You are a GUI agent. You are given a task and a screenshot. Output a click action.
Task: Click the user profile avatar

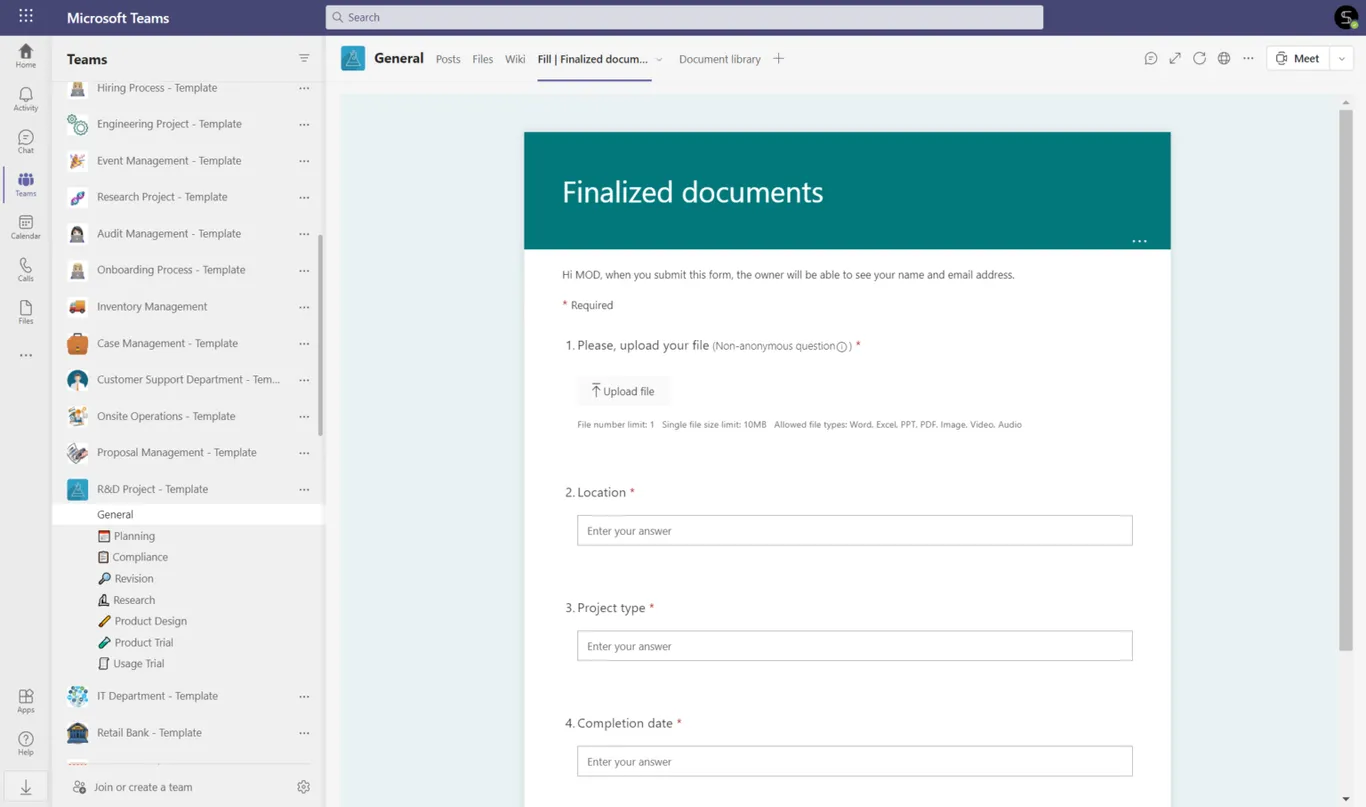(x=1346, y=17)
